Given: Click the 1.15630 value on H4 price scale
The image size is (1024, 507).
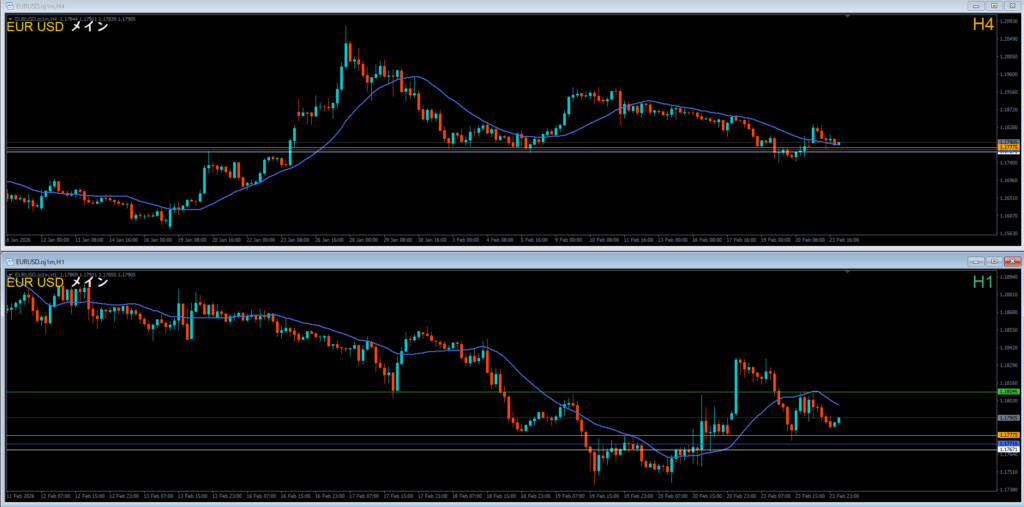Looking at the screenshot, I should [x=1008, y=233].
